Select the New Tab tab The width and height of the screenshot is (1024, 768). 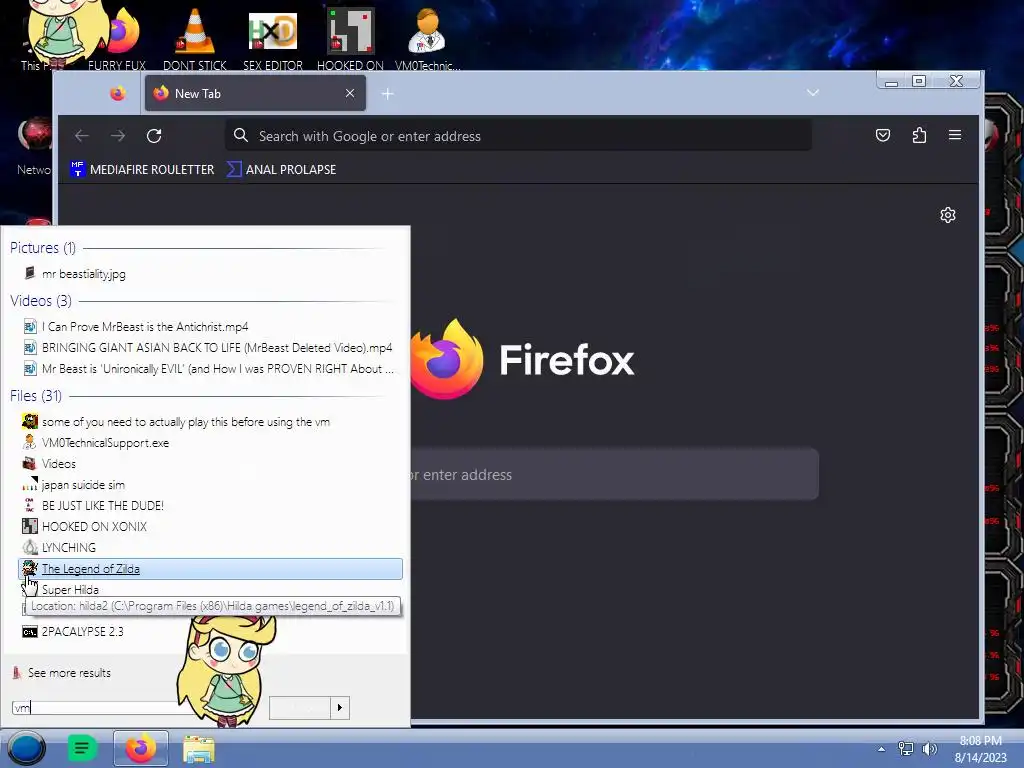coord(255,93)
